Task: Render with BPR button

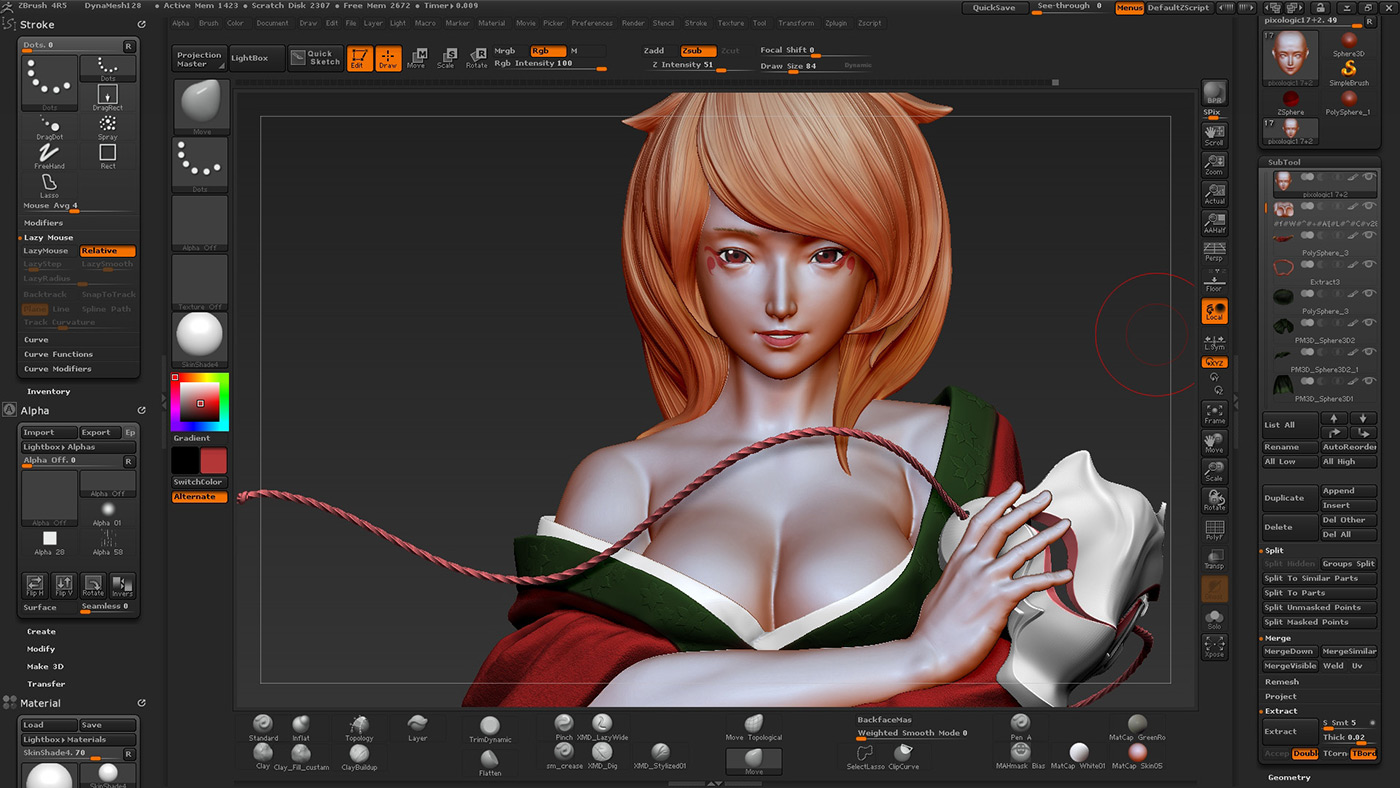Action: coord(1214,93)
